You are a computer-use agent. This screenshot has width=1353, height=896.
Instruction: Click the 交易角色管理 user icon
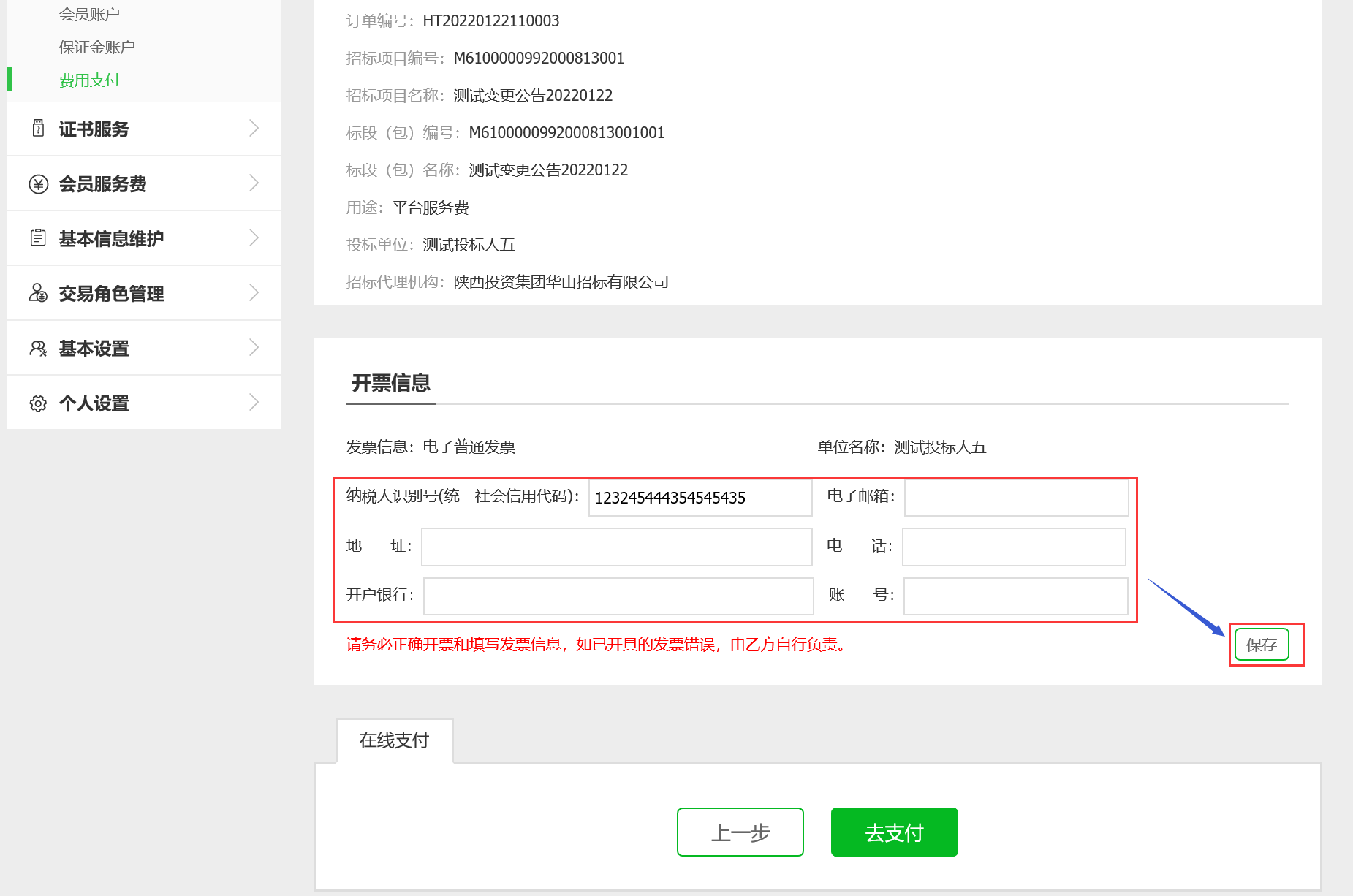point(39,293)
